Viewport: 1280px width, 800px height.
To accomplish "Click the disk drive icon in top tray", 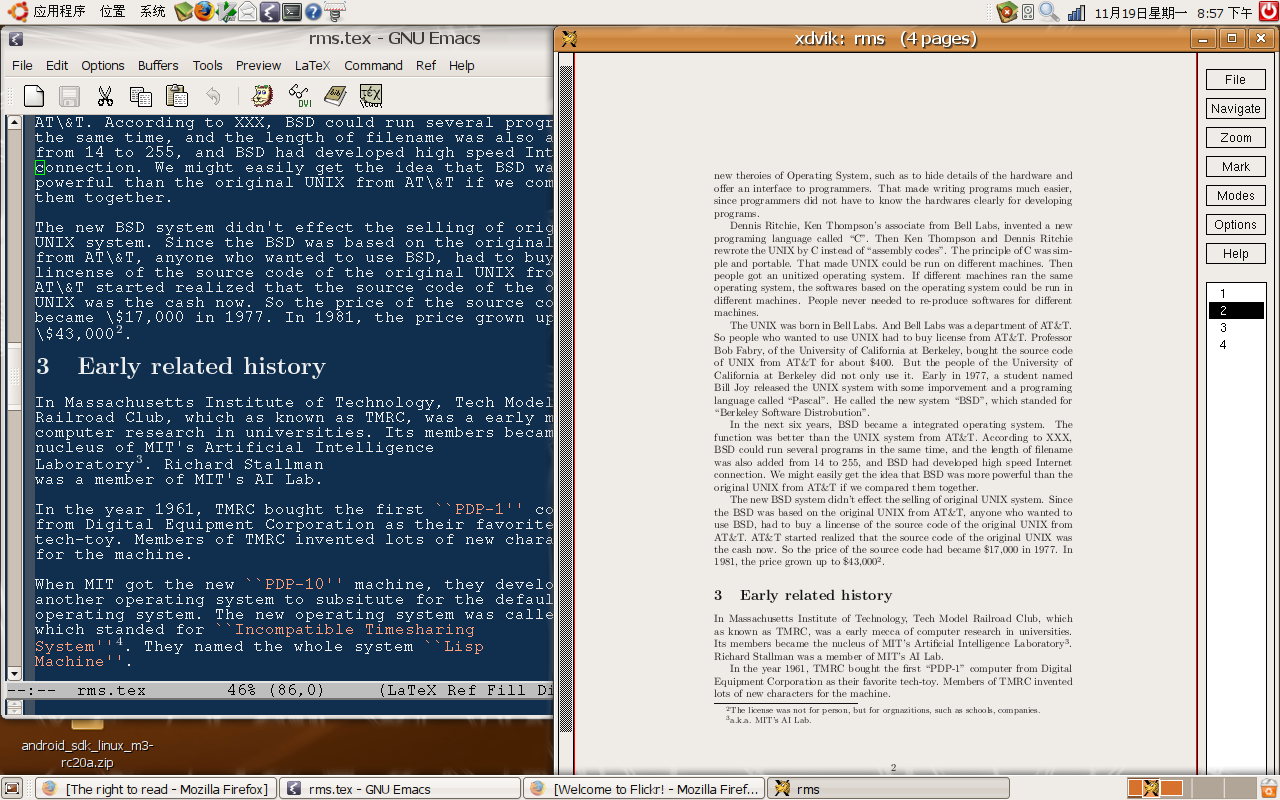I will (1028, 12).
